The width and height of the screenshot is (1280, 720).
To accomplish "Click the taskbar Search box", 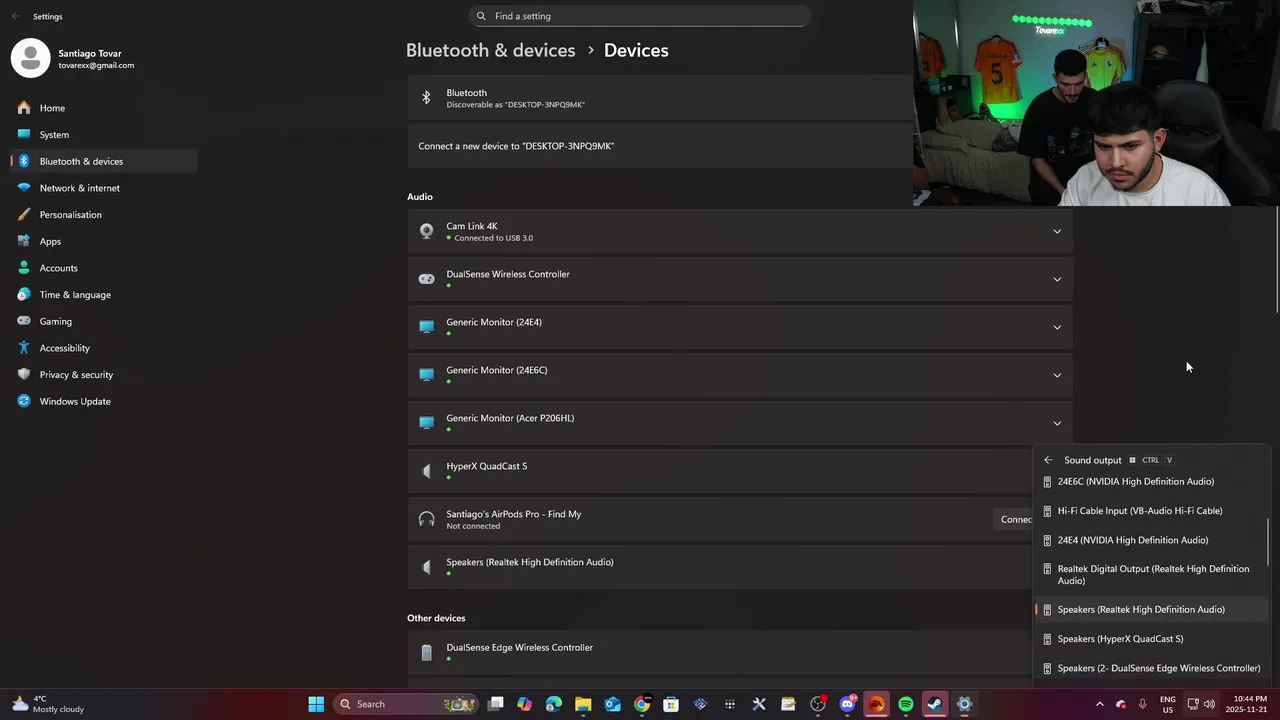I will click(x=404, y=704).
